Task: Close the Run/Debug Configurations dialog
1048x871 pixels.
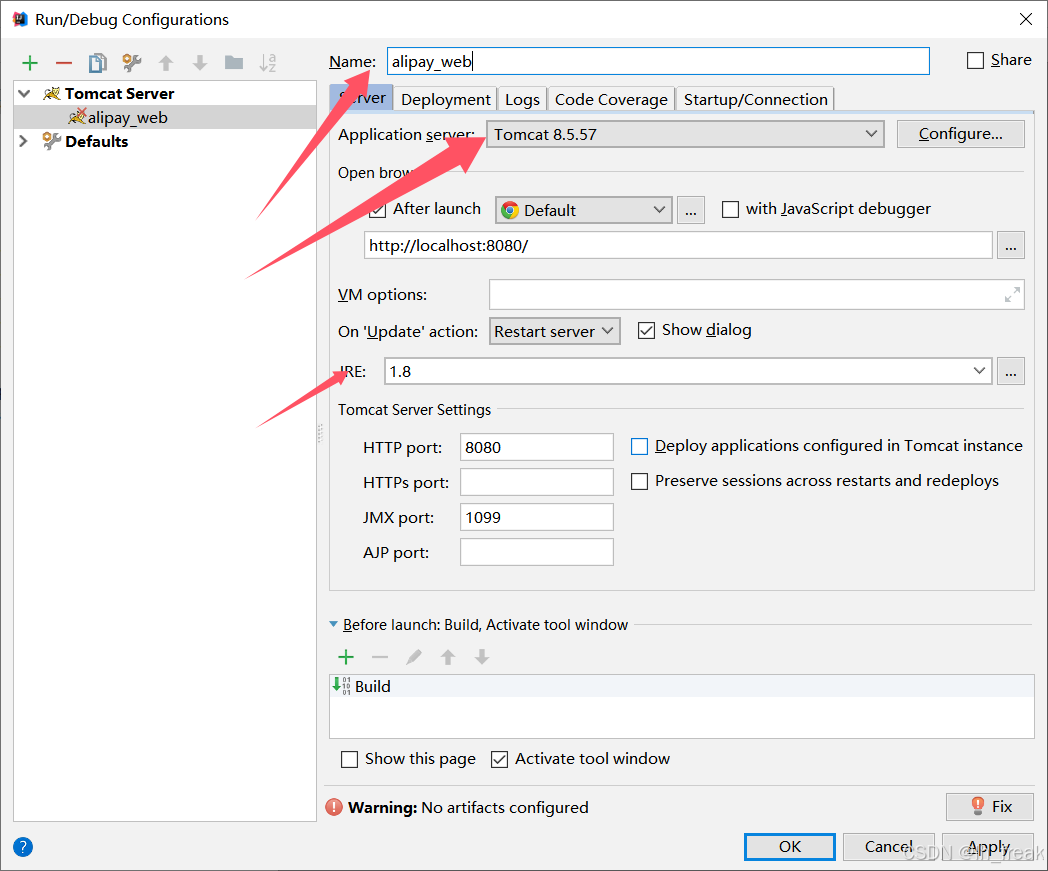Action: [1026, 19]
